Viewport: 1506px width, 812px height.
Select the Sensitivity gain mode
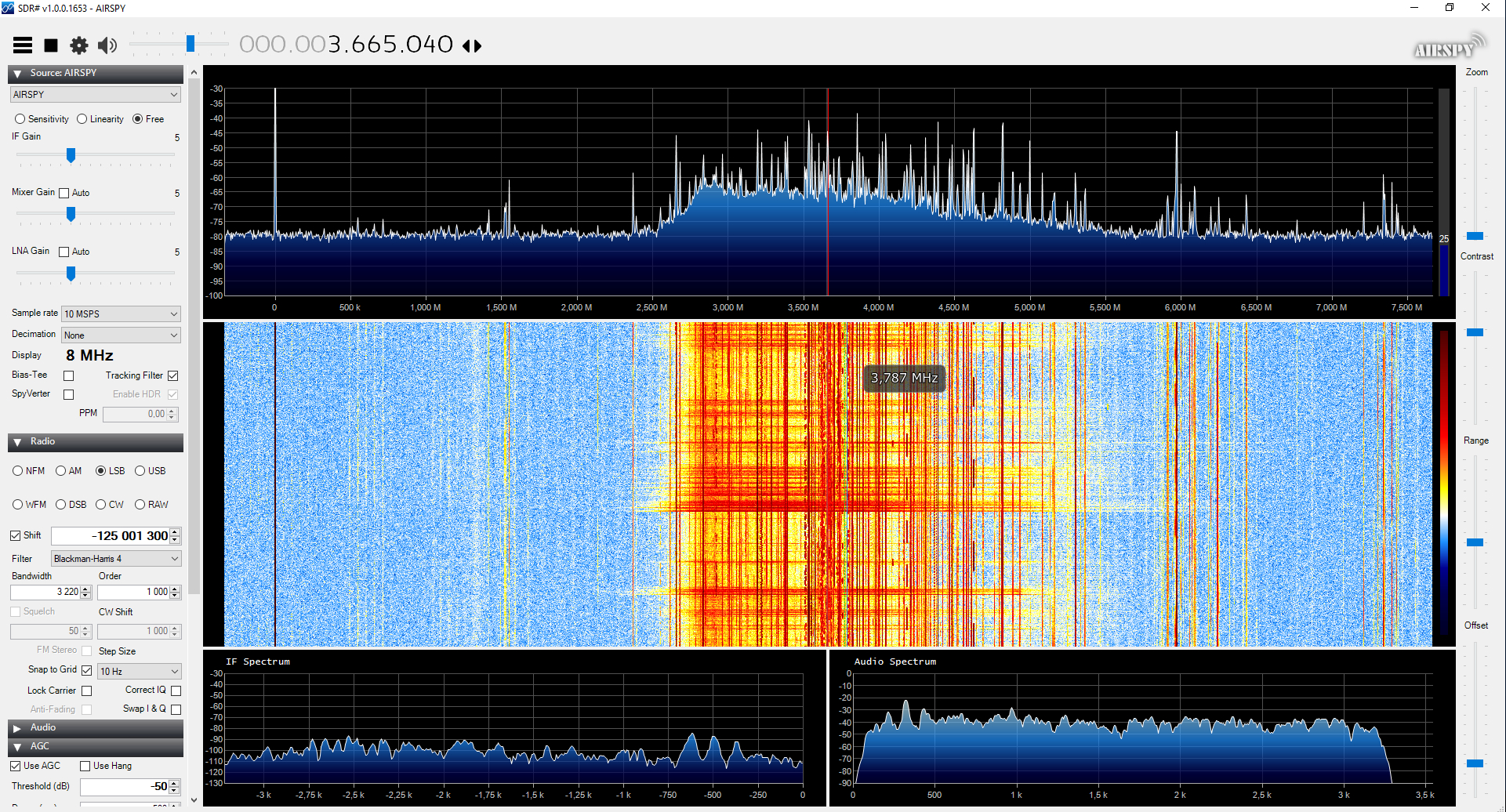(20, 119)
